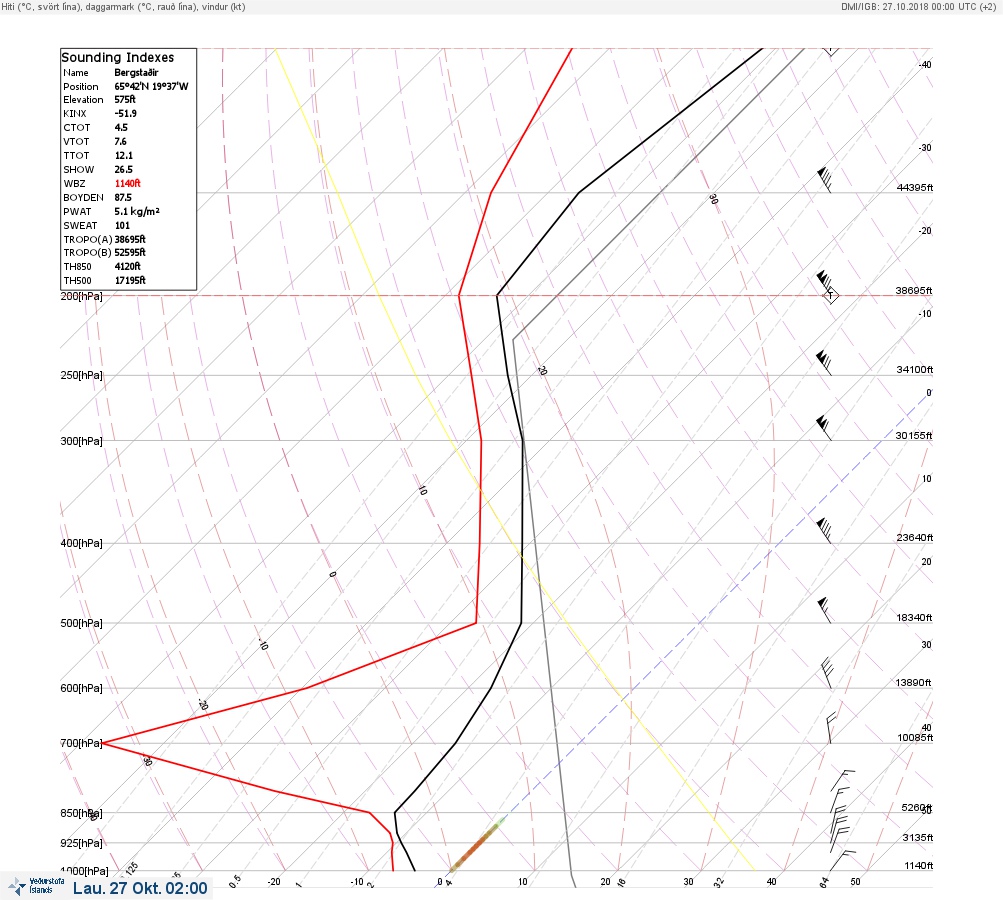Click the '34100ft' altitude label
The image size is (1003, 900).
[915, 370]
